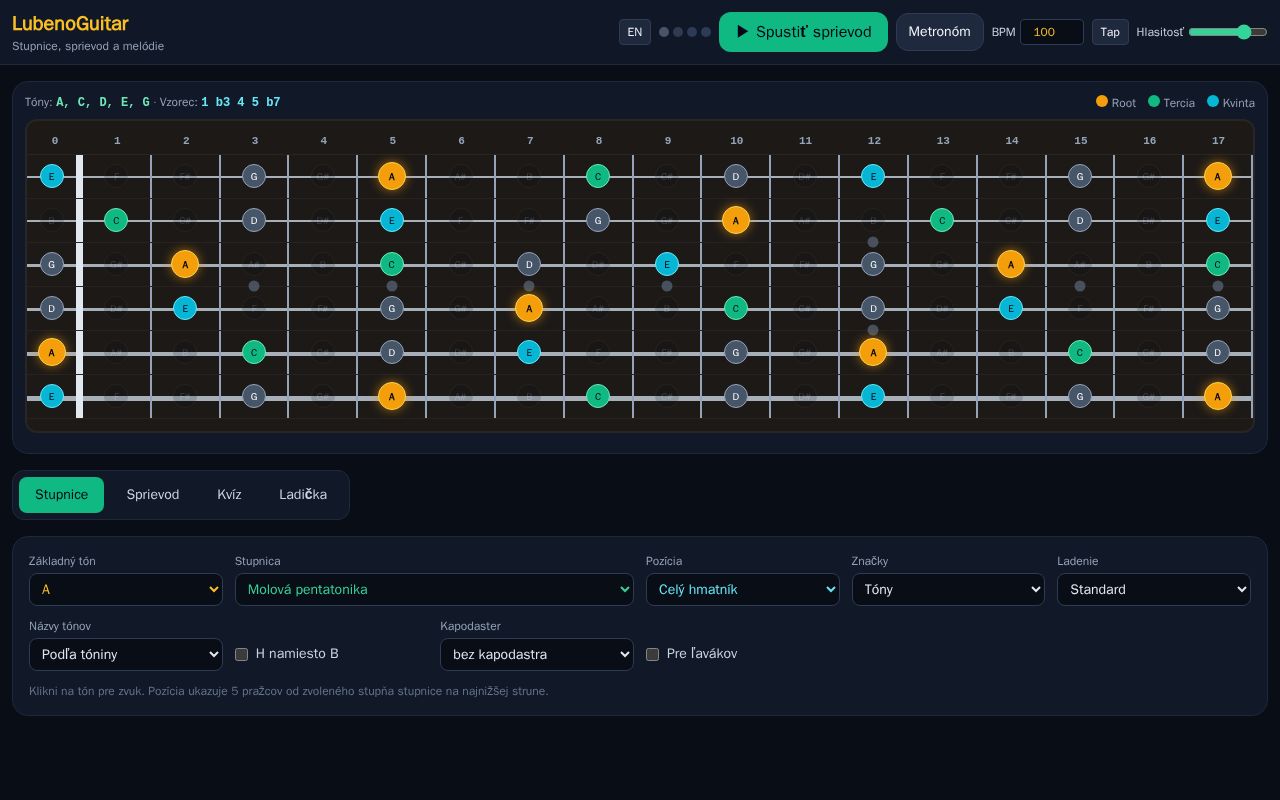
Task: Play root A at fret 17, high E string
Action: point(1217,176)
